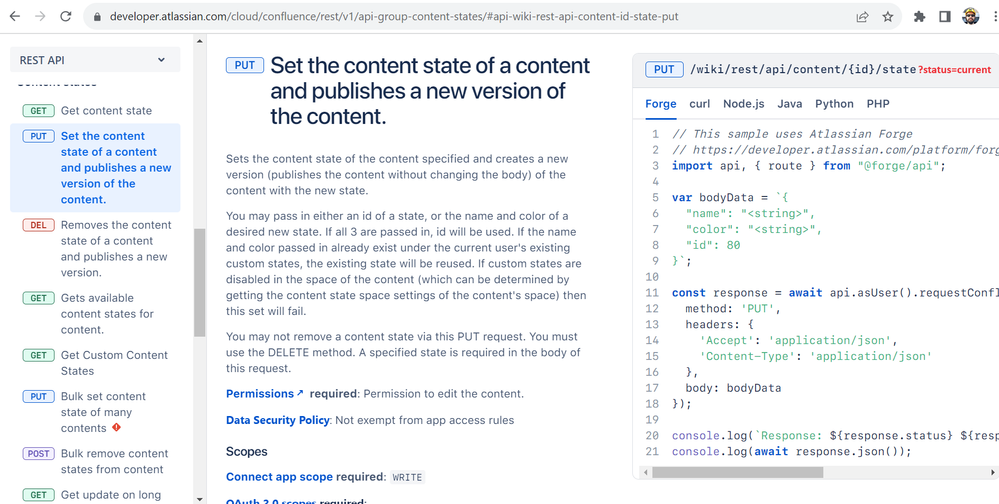Switch to the Forge code tab

point(661,104)
